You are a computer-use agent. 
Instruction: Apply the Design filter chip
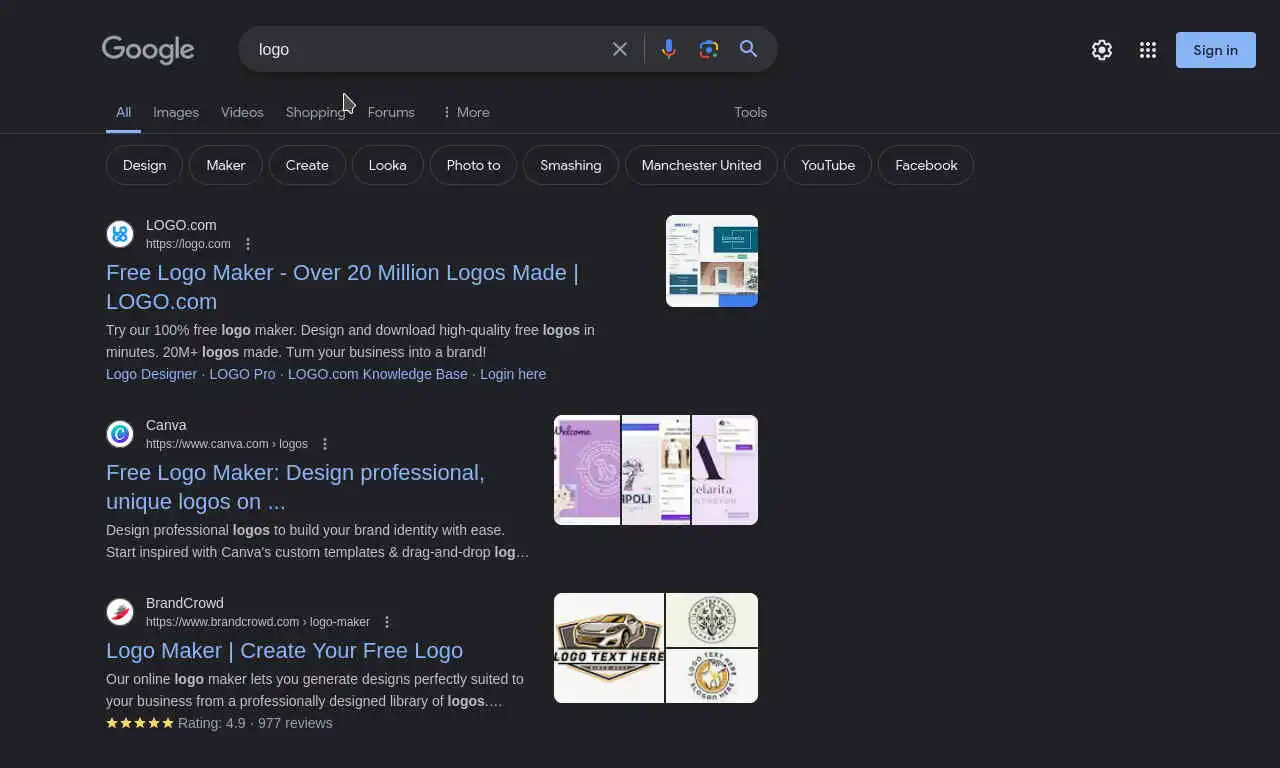[x=144, y=165]
